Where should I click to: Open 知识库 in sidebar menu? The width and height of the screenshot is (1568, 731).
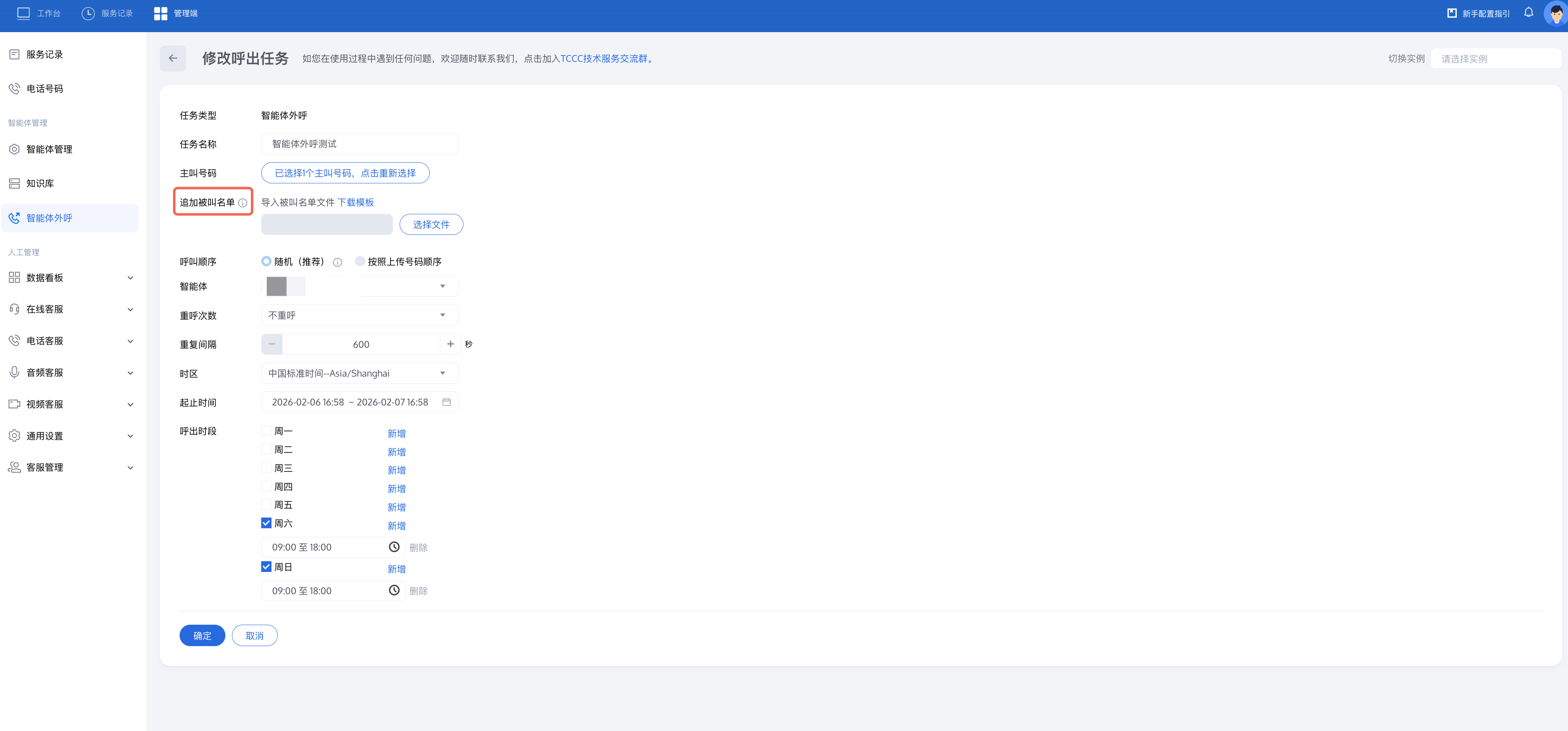(x=40, y=183)
